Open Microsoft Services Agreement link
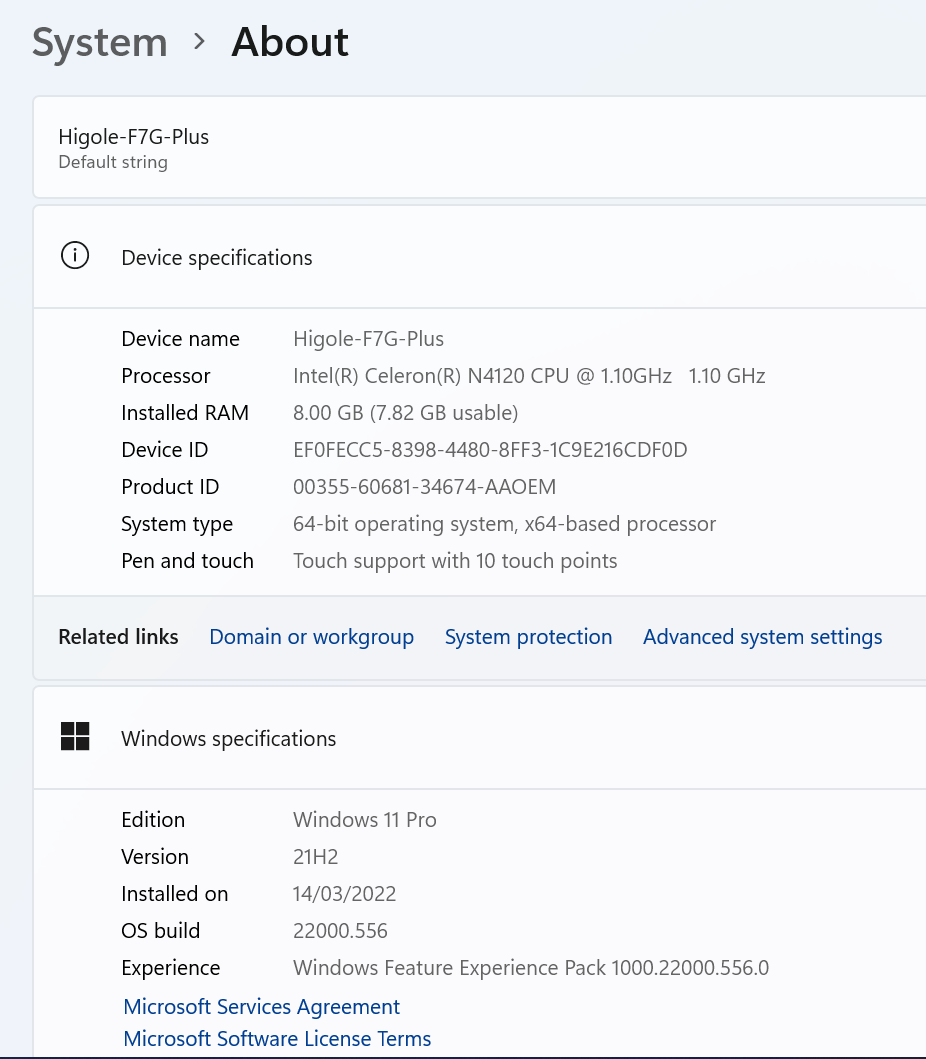The height and width of the screenshot is (1059, 926). (261, 1007)
